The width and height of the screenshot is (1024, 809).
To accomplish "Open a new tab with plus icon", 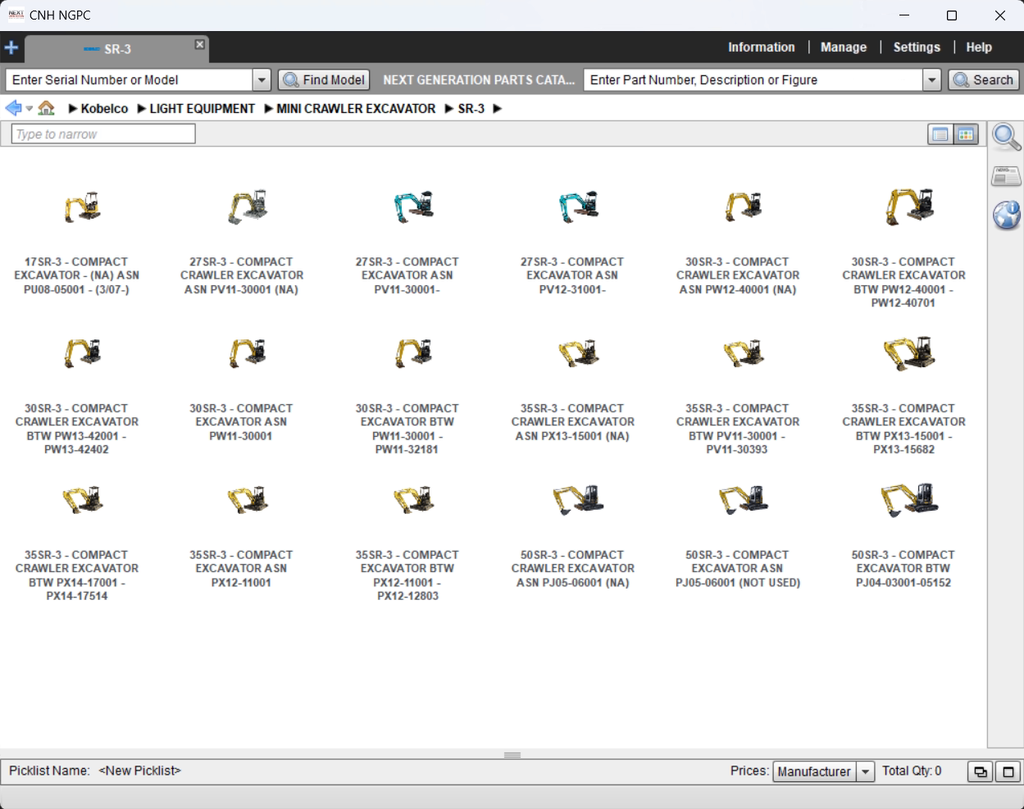I will pyautogui.click(x=11, y=48).
